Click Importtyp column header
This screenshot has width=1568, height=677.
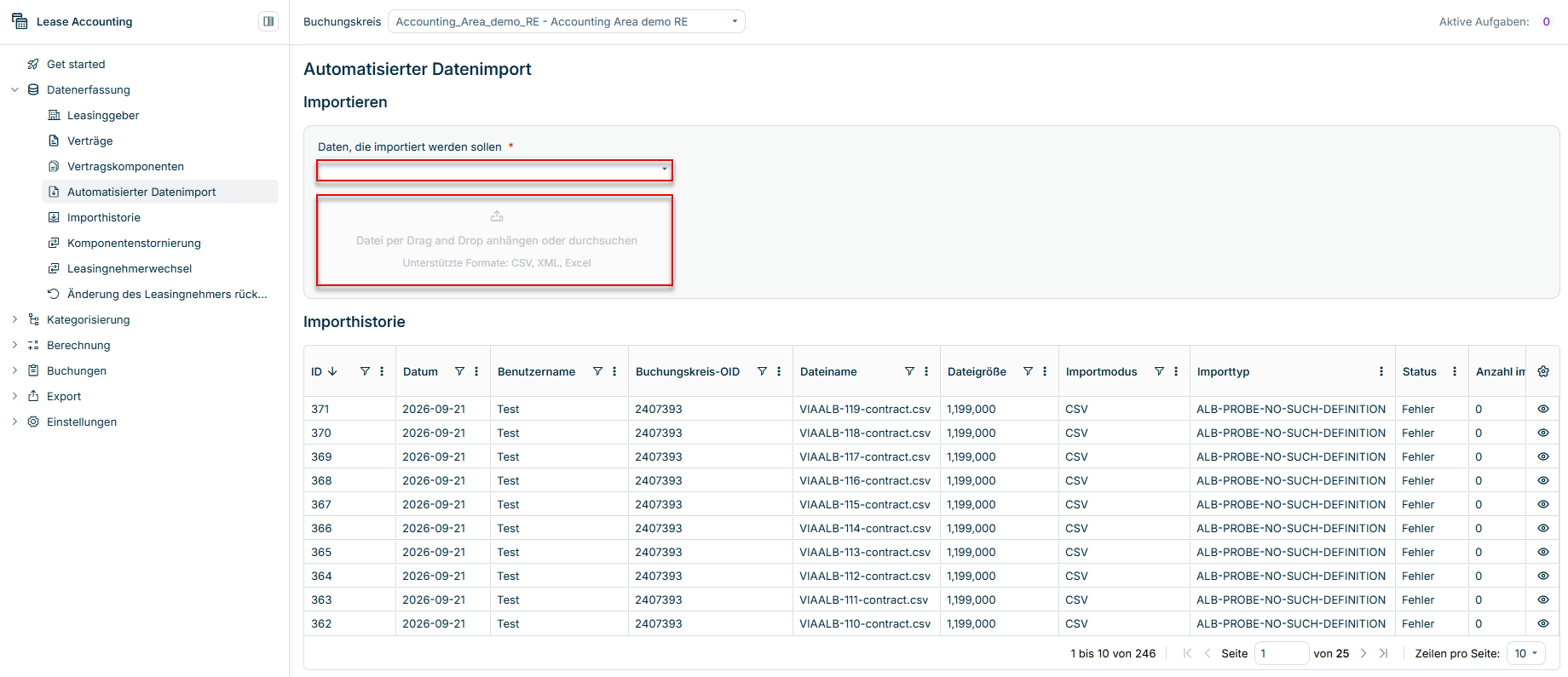click(1223, 371)
